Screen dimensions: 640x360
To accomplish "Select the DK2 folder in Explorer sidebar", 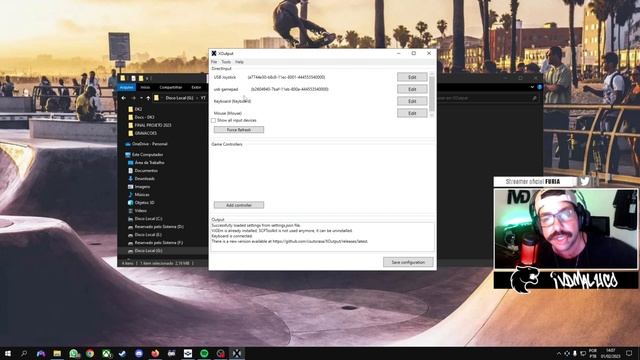I will click(x=138, y=109).
